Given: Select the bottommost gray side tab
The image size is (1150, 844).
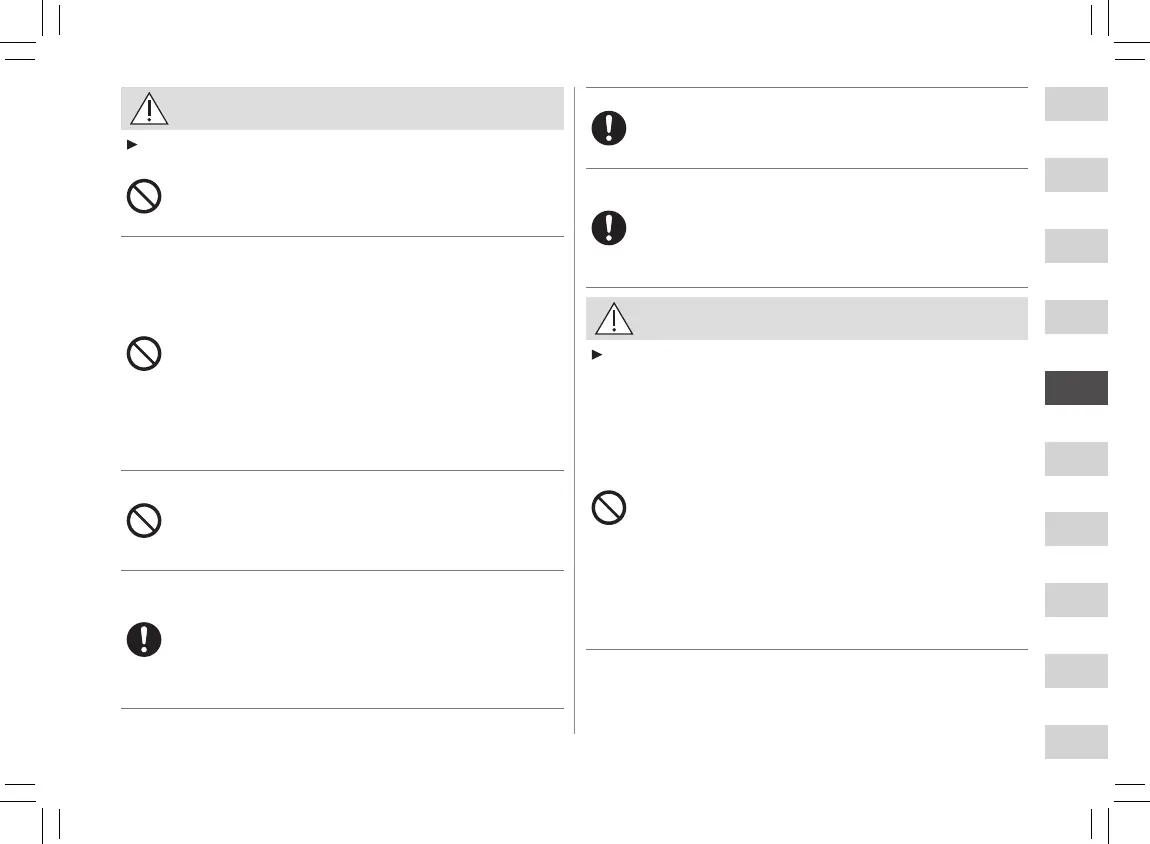Looking at the screenshot, I should (1076, 742).
